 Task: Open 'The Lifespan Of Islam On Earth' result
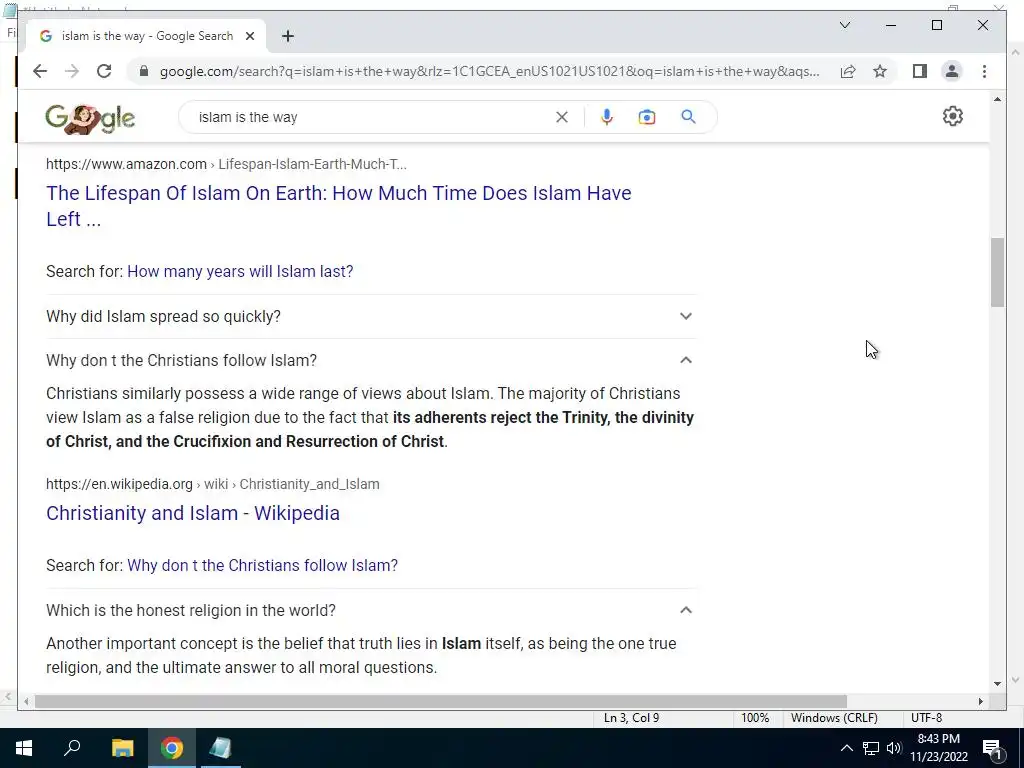point(338,206)
